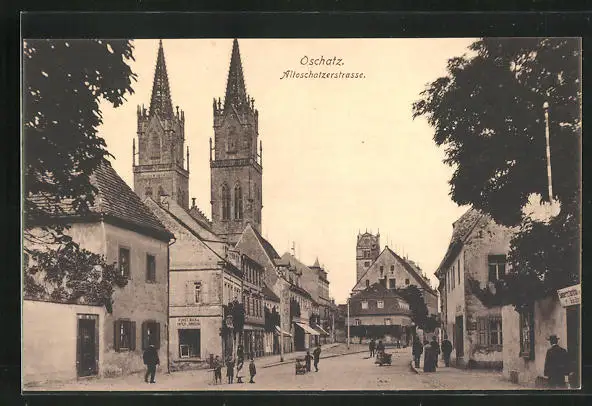Screen dimensions: 592x406
Task: Click the "Oschatz." title caption
Action: point(322,61)
